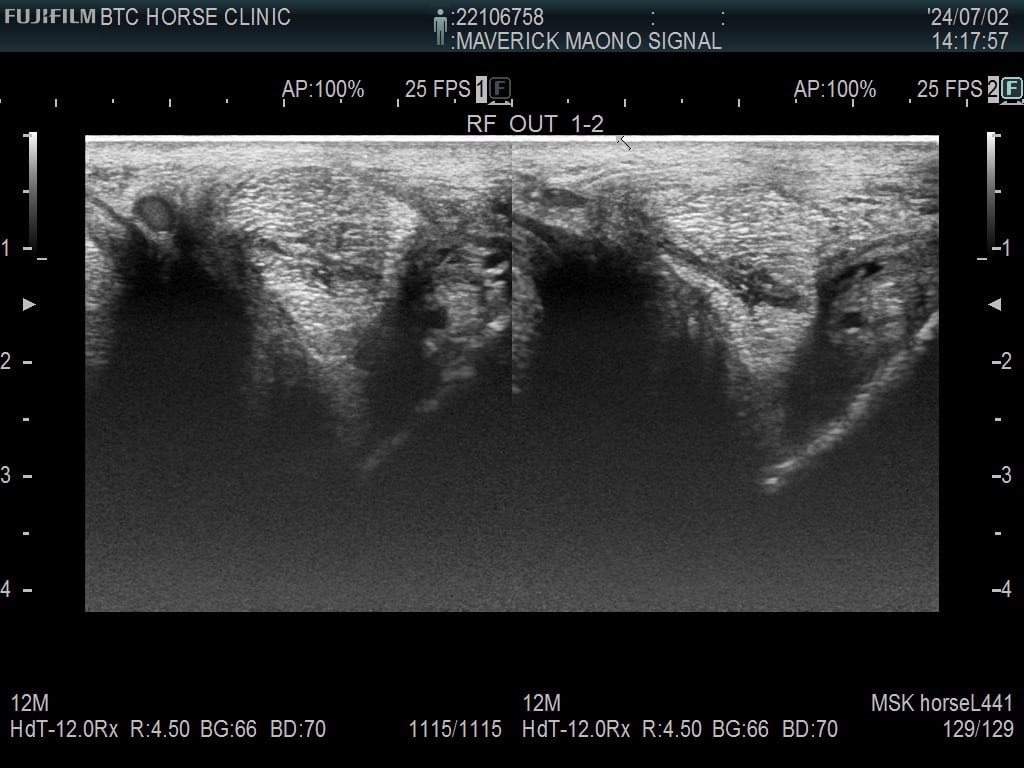Viewport: 1024px width, 768px height.
Task: Select the panel 2 number indicator
Action: 993,89
